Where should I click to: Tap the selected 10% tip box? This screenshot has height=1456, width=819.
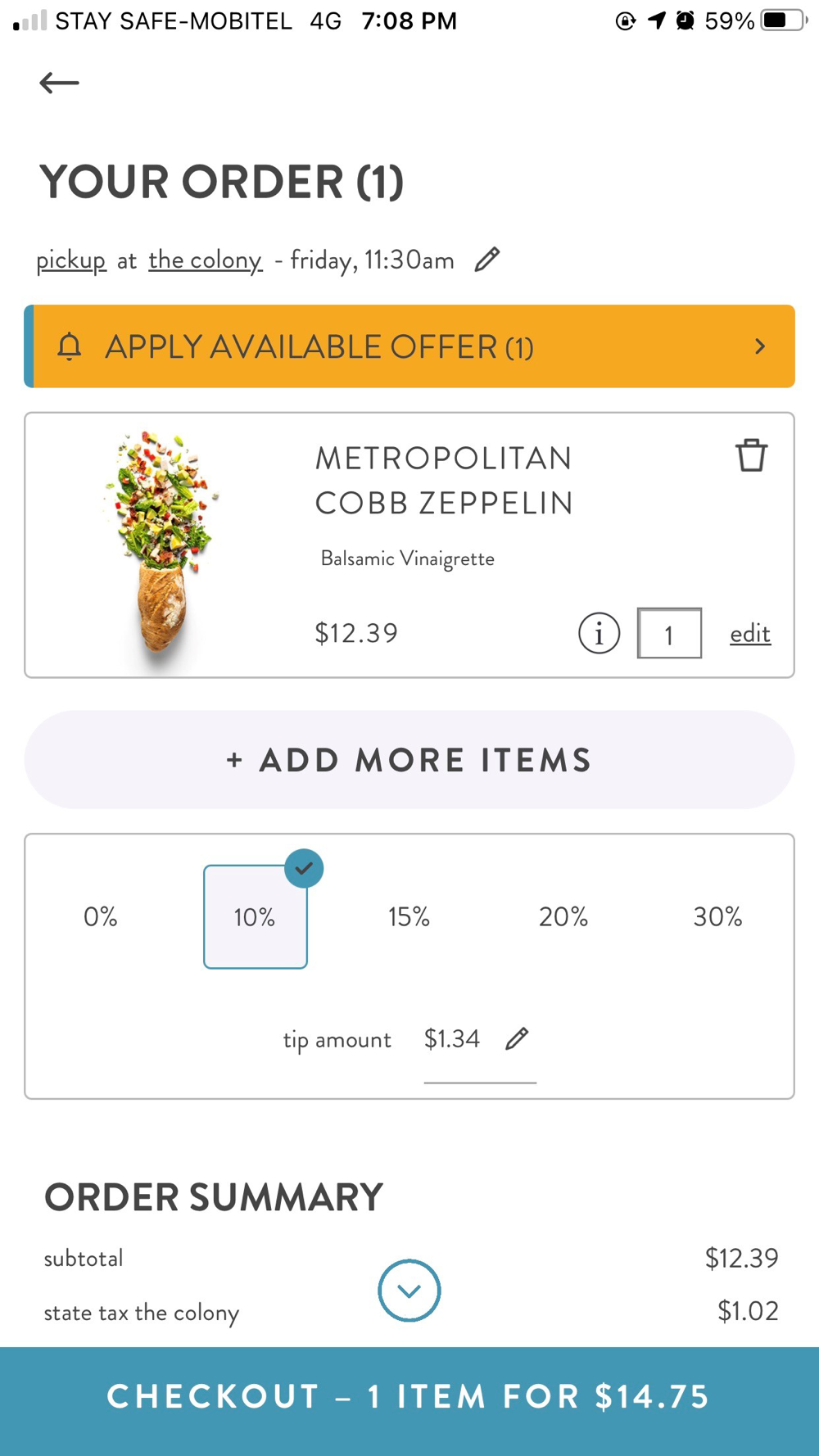coord(255,917)
